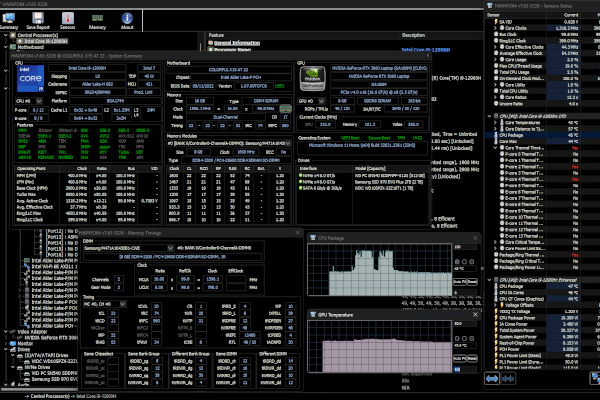The height and width of the screenshot is (400, 600).
Task: Click the General Information link in the Feature list
Action: [x=237, y=43]
